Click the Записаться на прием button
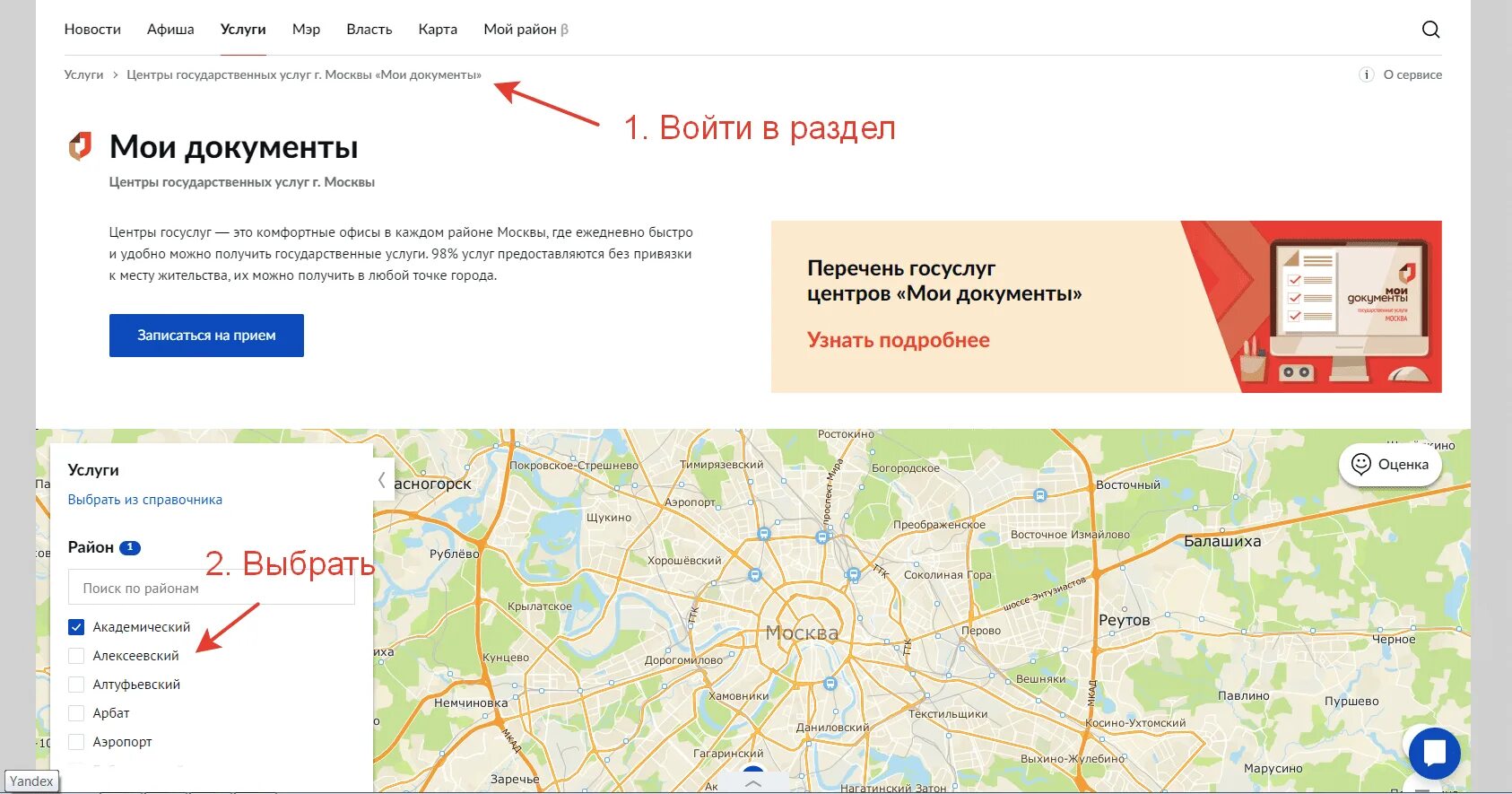This screenshot has height=794, width=1512. pyautogui.click(x=206, y=336)
